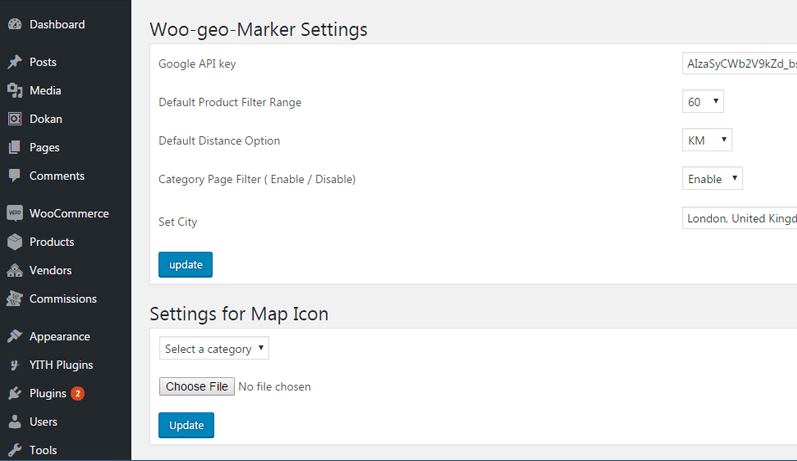Click the Dashboard gauge icon
The height and width of the screenshot is (461, 797).
coord(15,24)
